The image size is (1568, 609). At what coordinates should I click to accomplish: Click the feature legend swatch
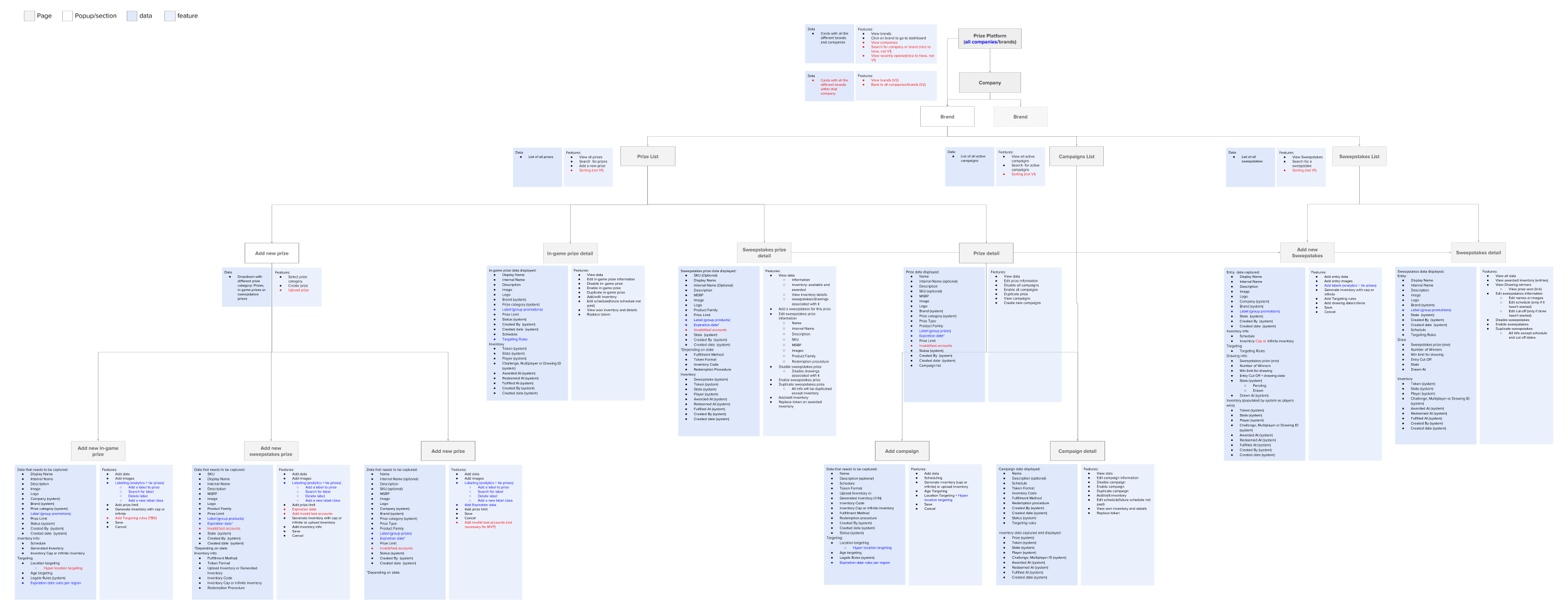pos(170,16)
